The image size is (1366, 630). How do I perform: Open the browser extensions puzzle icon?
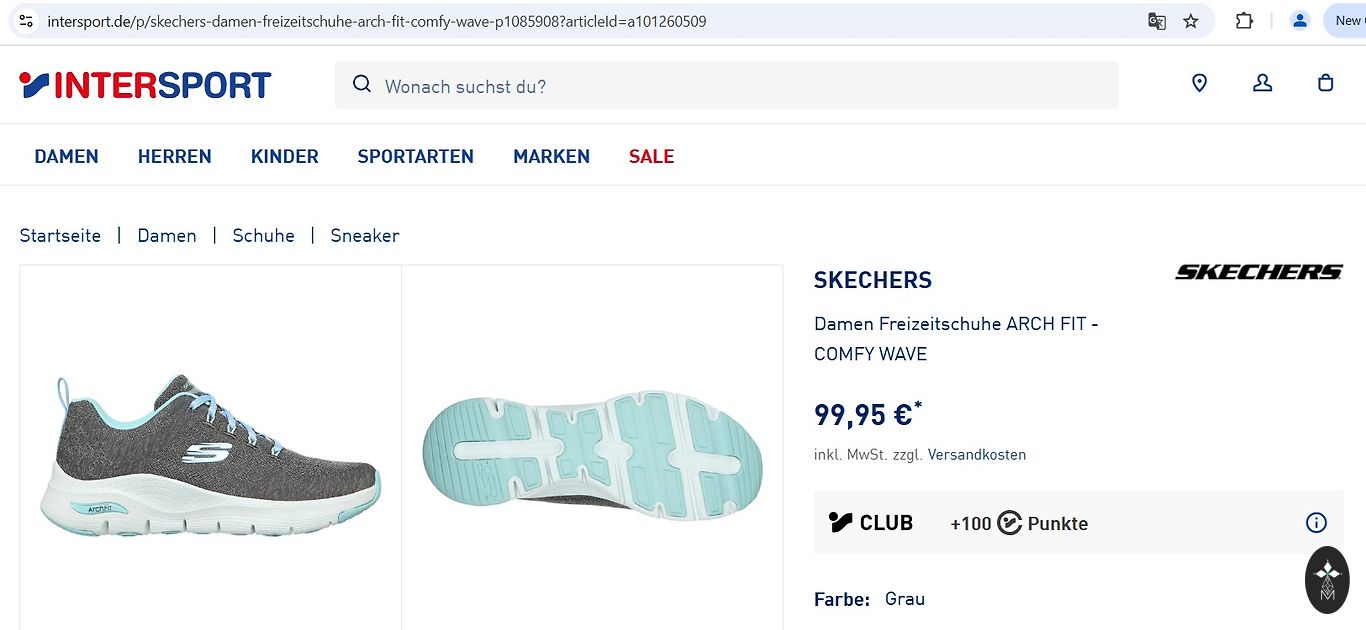coord(1244,21)
